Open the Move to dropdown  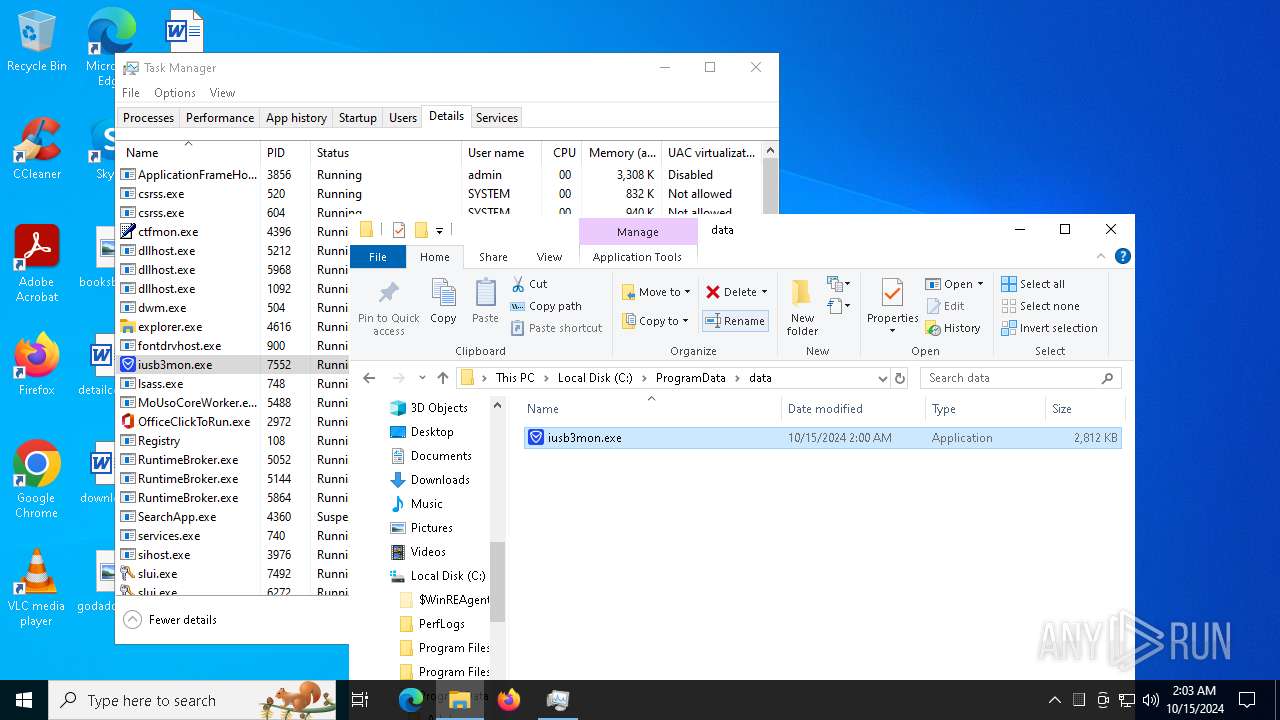tap(656, 292)
